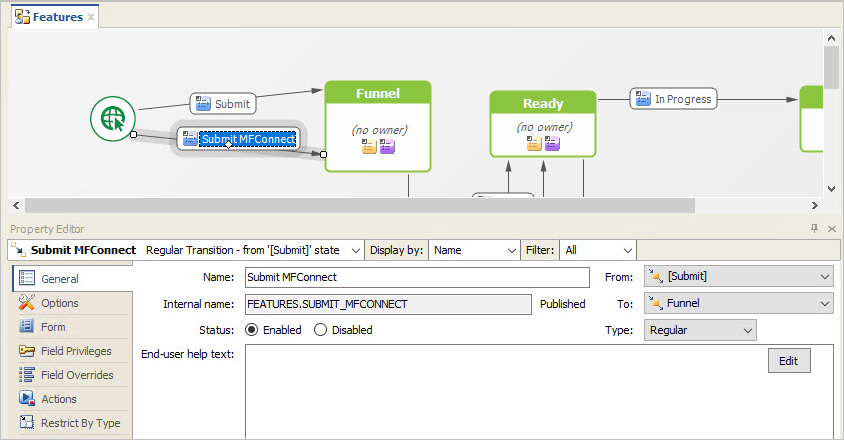Open the Field Privileges tab
The image size is (844, 440).
pyautogui.click(x=76, y=351)
